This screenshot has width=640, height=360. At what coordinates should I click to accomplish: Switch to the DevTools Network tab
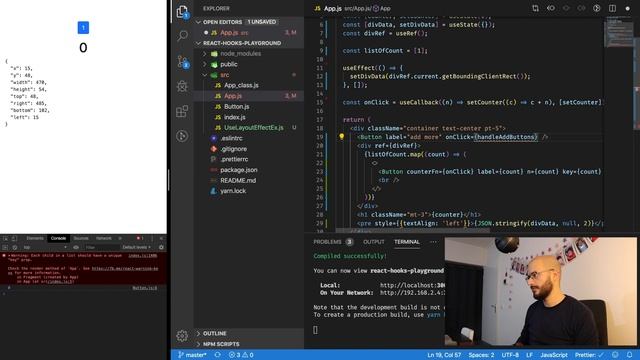pos(104,238)
